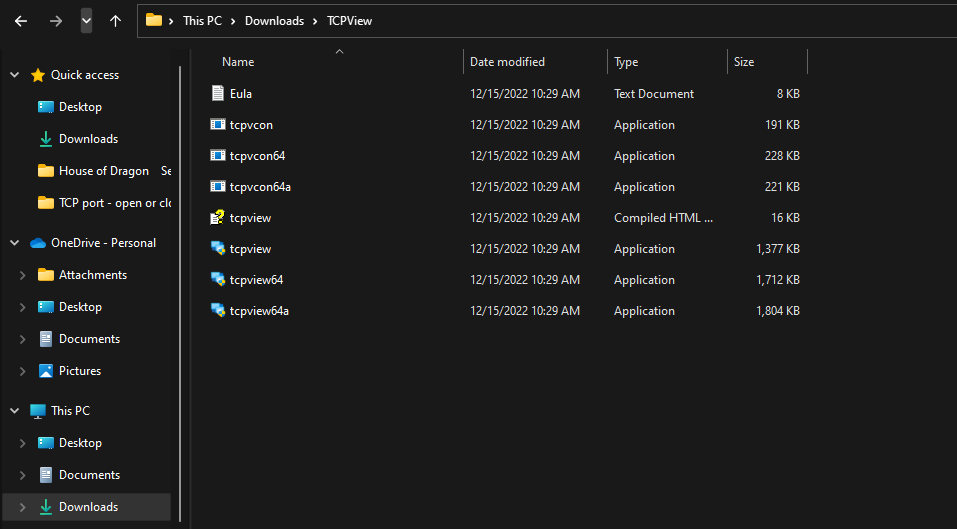Select the tcpvcon application icon

click(218, 124)
